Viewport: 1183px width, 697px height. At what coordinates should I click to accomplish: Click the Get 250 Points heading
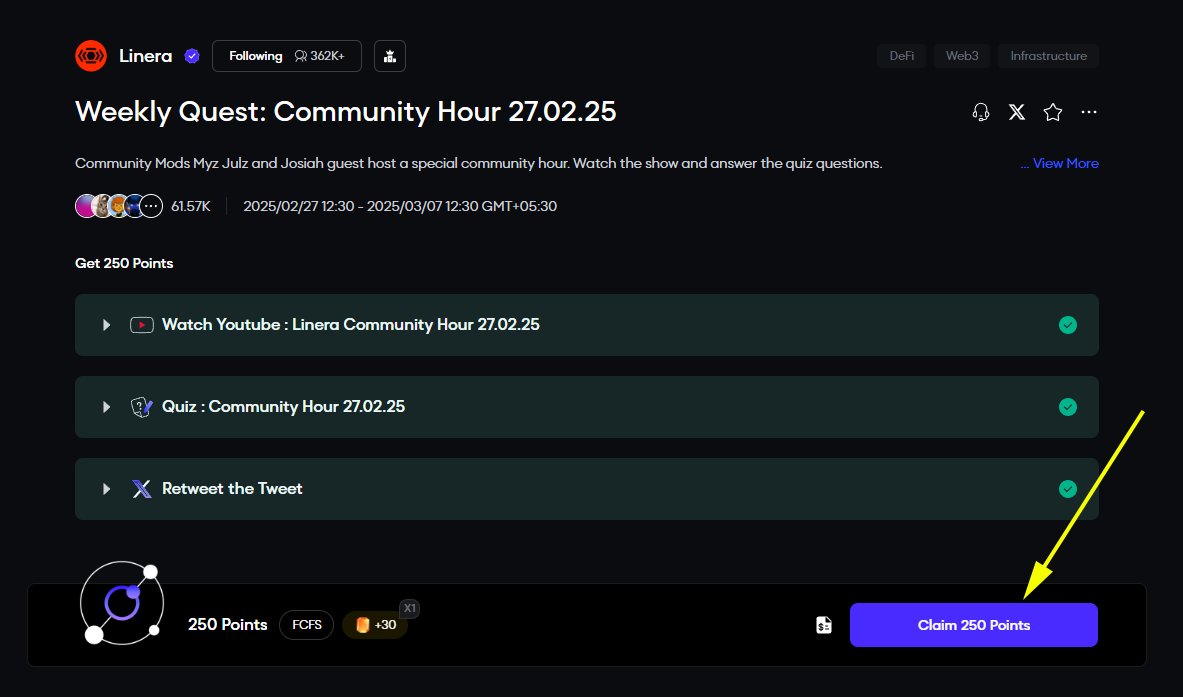pyautogui.click(x=124, y=263)
